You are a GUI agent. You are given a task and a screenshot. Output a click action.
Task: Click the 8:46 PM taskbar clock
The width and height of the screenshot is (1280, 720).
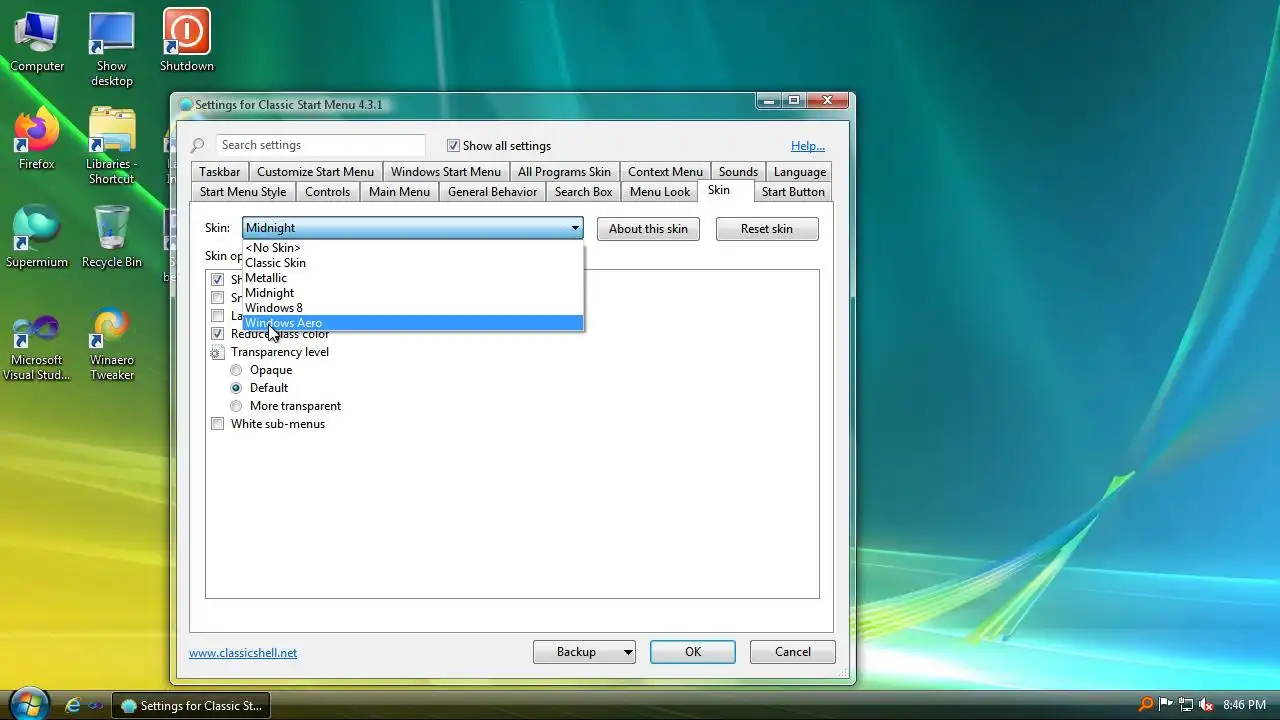pyautogui.click(x=1244, y=705)
